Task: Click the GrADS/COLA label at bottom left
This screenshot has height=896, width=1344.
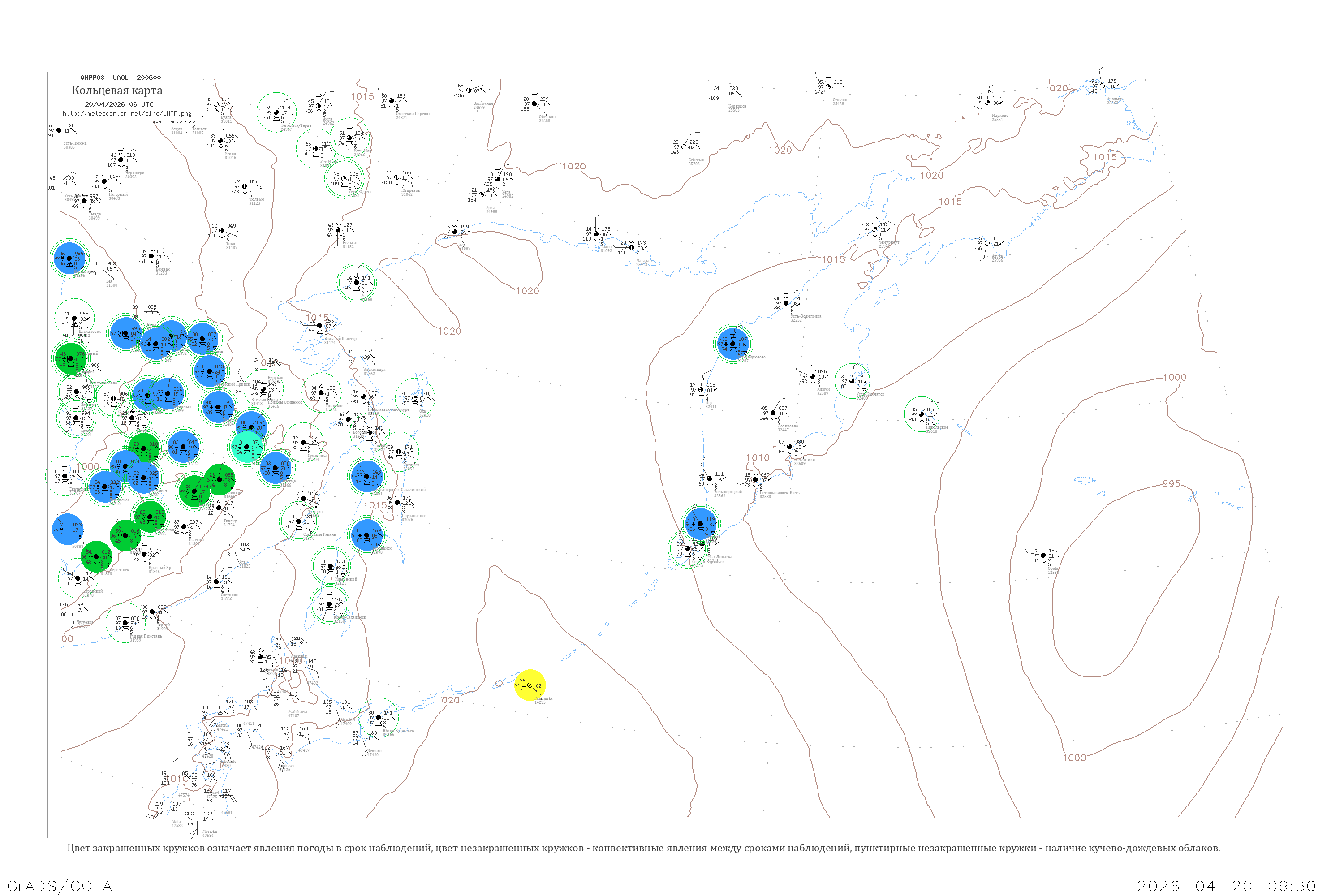Action: tap(60, 886)
